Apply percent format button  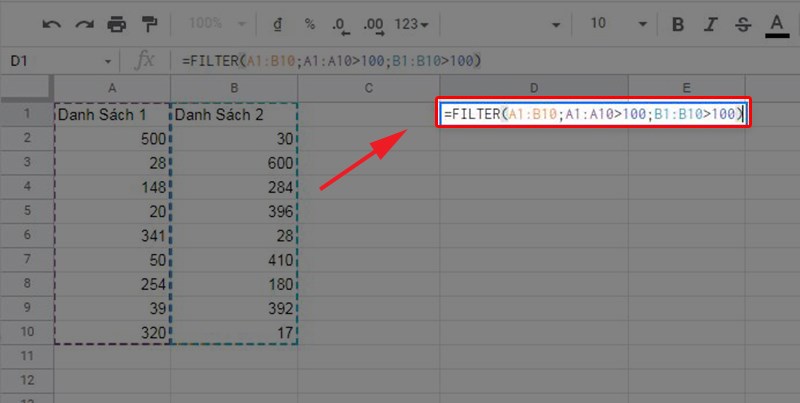[310, 23]
